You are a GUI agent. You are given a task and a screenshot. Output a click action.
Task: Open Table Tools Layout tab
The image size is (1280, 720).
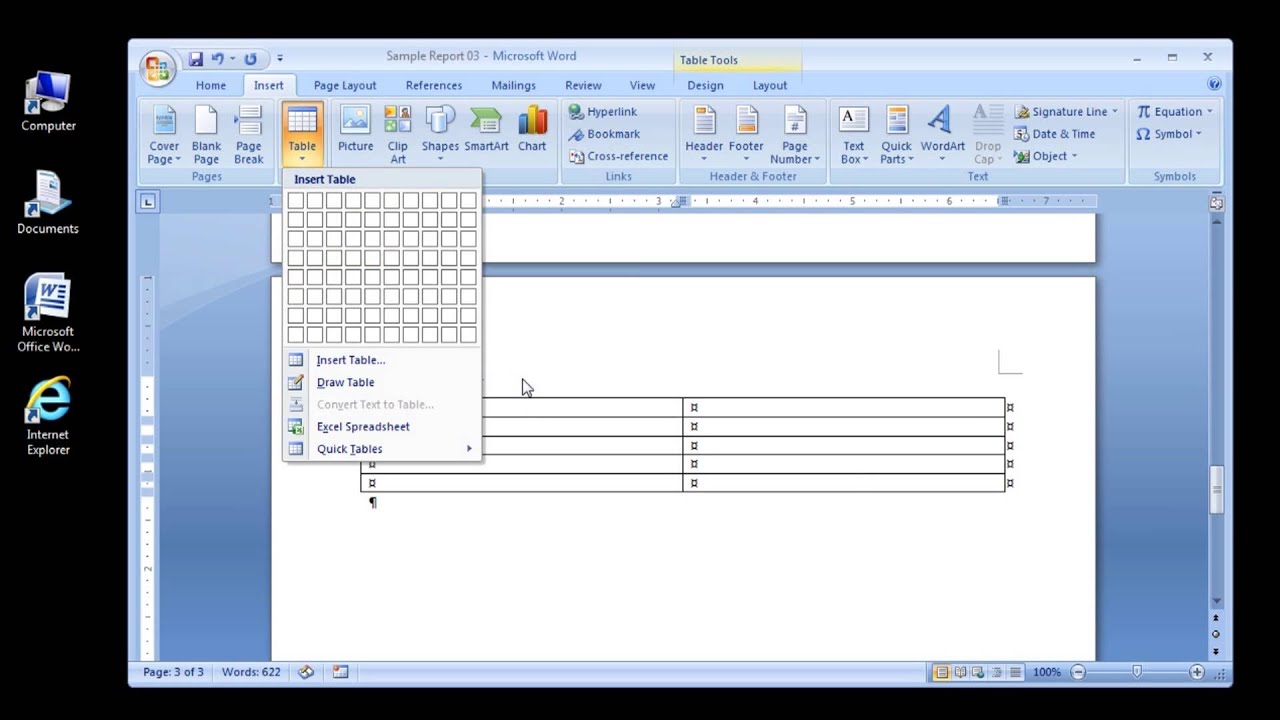point(770,85)
